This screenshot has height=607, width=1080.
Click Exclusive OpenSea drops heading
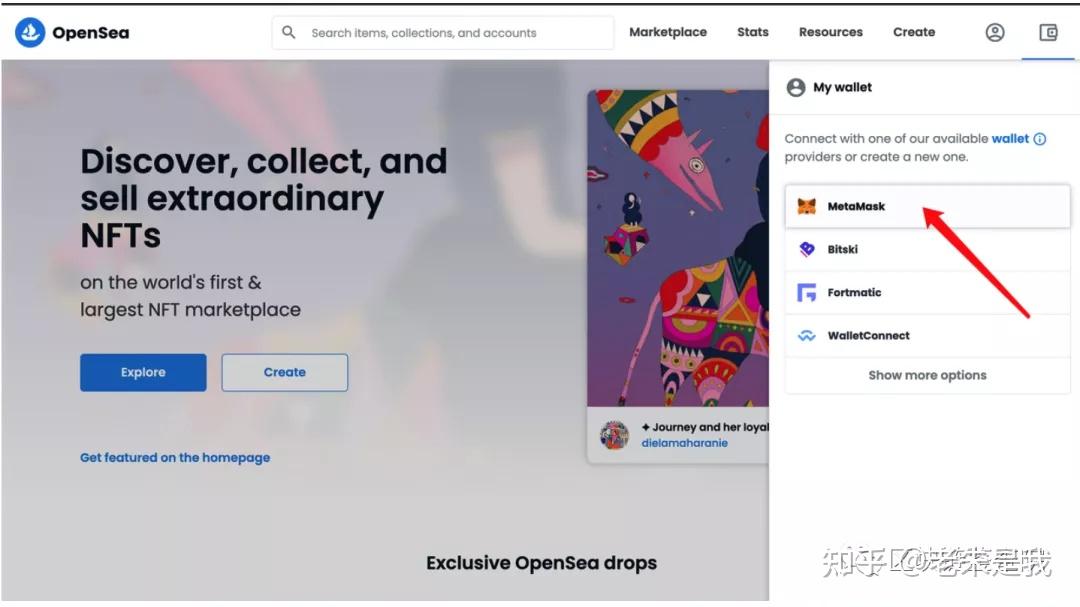pos(541,563)
